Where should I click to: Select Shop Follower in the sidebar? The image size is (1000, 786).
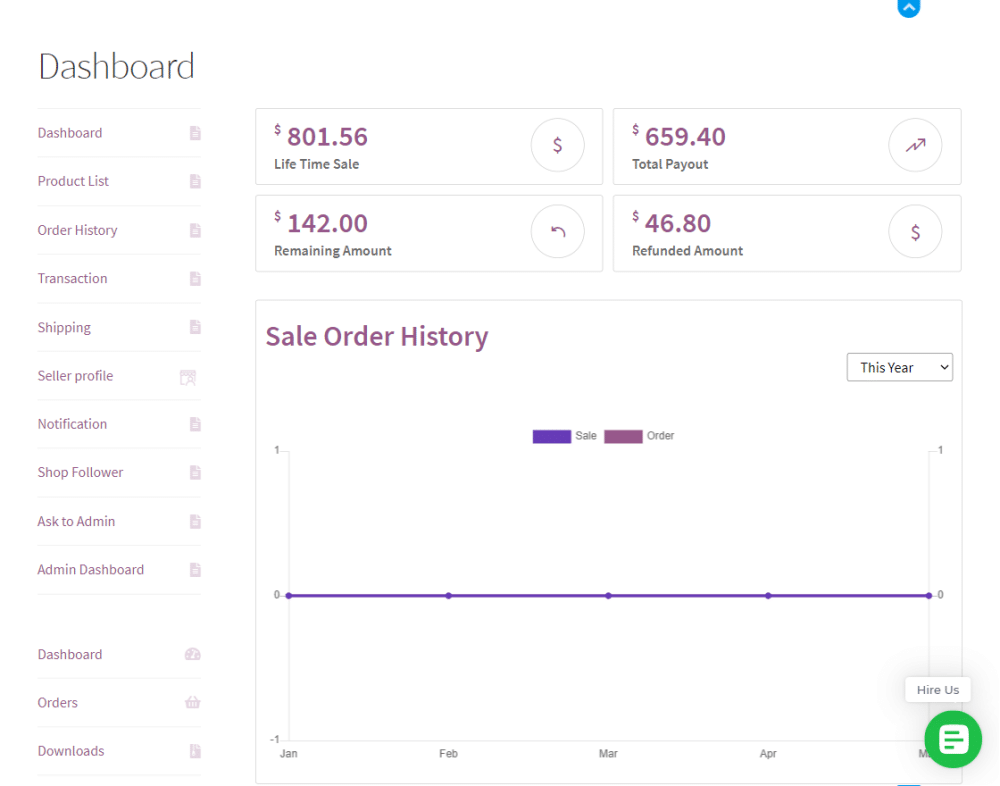[x=80, y=472]
